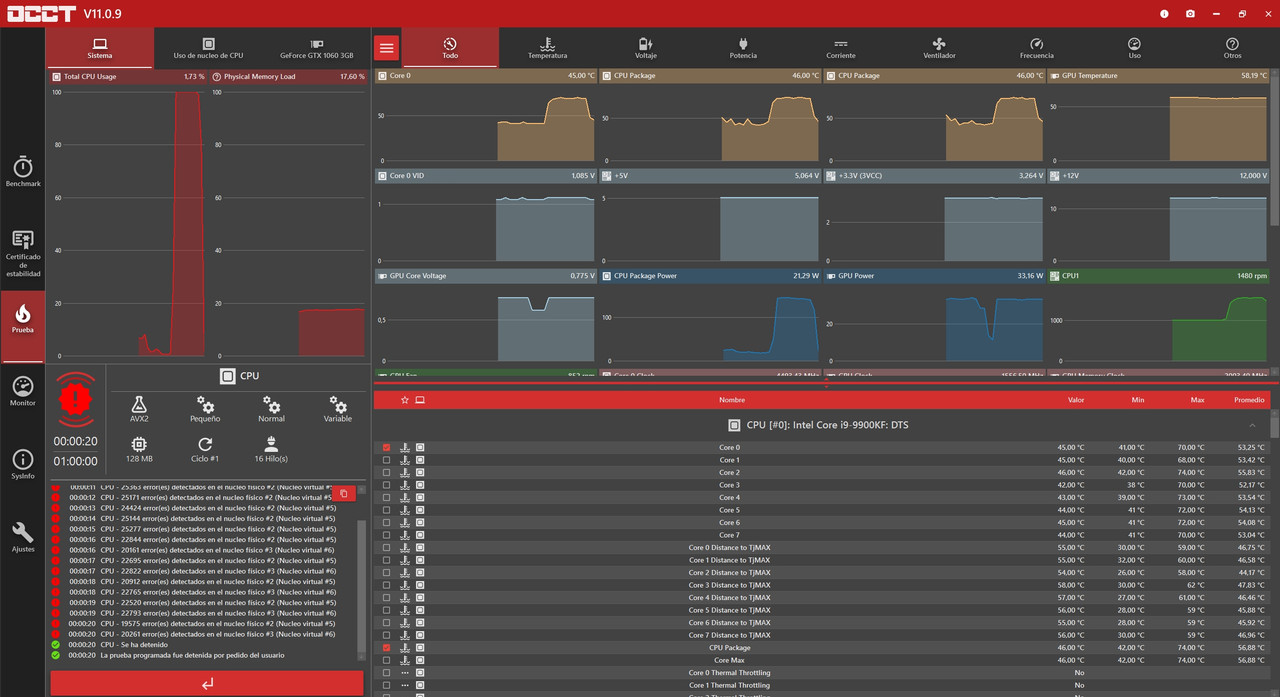Open the Benchmark section in sidebar

tap(23, 171)
